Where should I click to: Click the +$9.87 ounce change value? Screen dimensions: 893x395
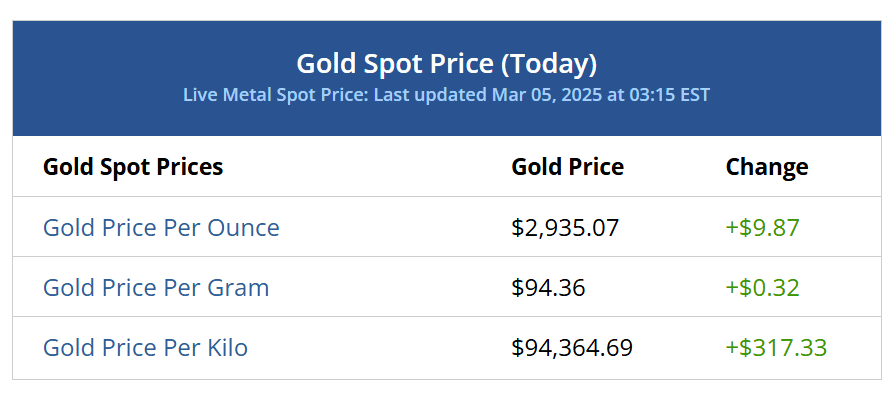click(763, 228)
